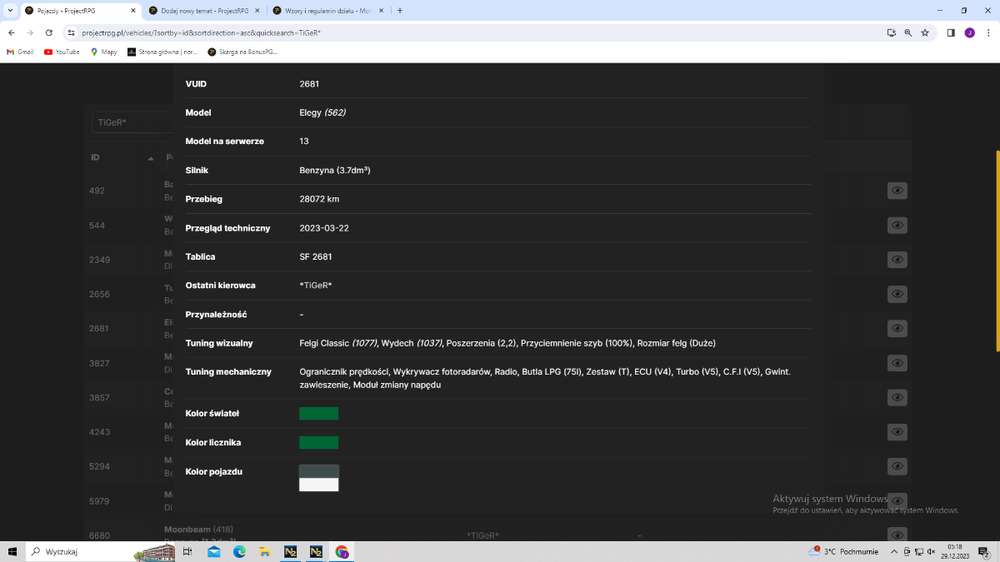Click the Windows taskbar search box

coord(101,551)
